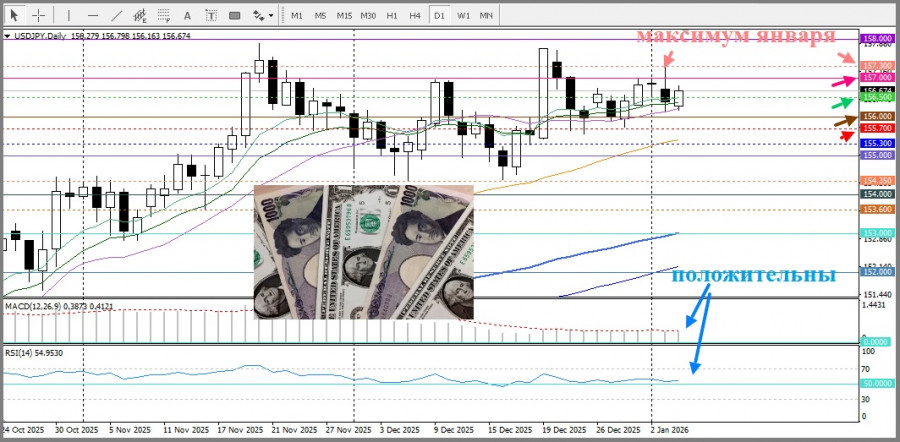Pick the horizontal line drawing tool
This screenshot has height=442, width=900.
[92, 15]
